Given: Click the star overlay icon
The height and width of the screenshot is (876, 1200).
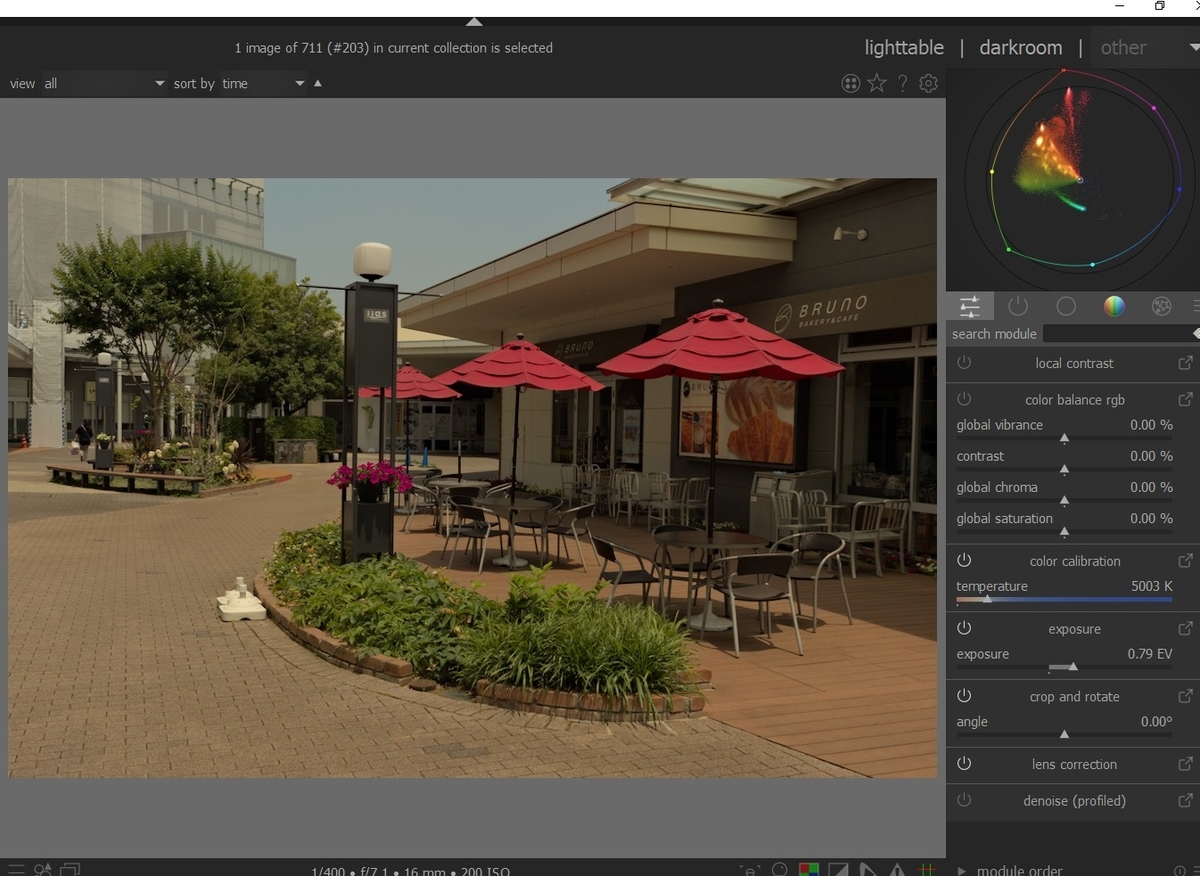Looking at the screenshot, I should tap(877, 83).
